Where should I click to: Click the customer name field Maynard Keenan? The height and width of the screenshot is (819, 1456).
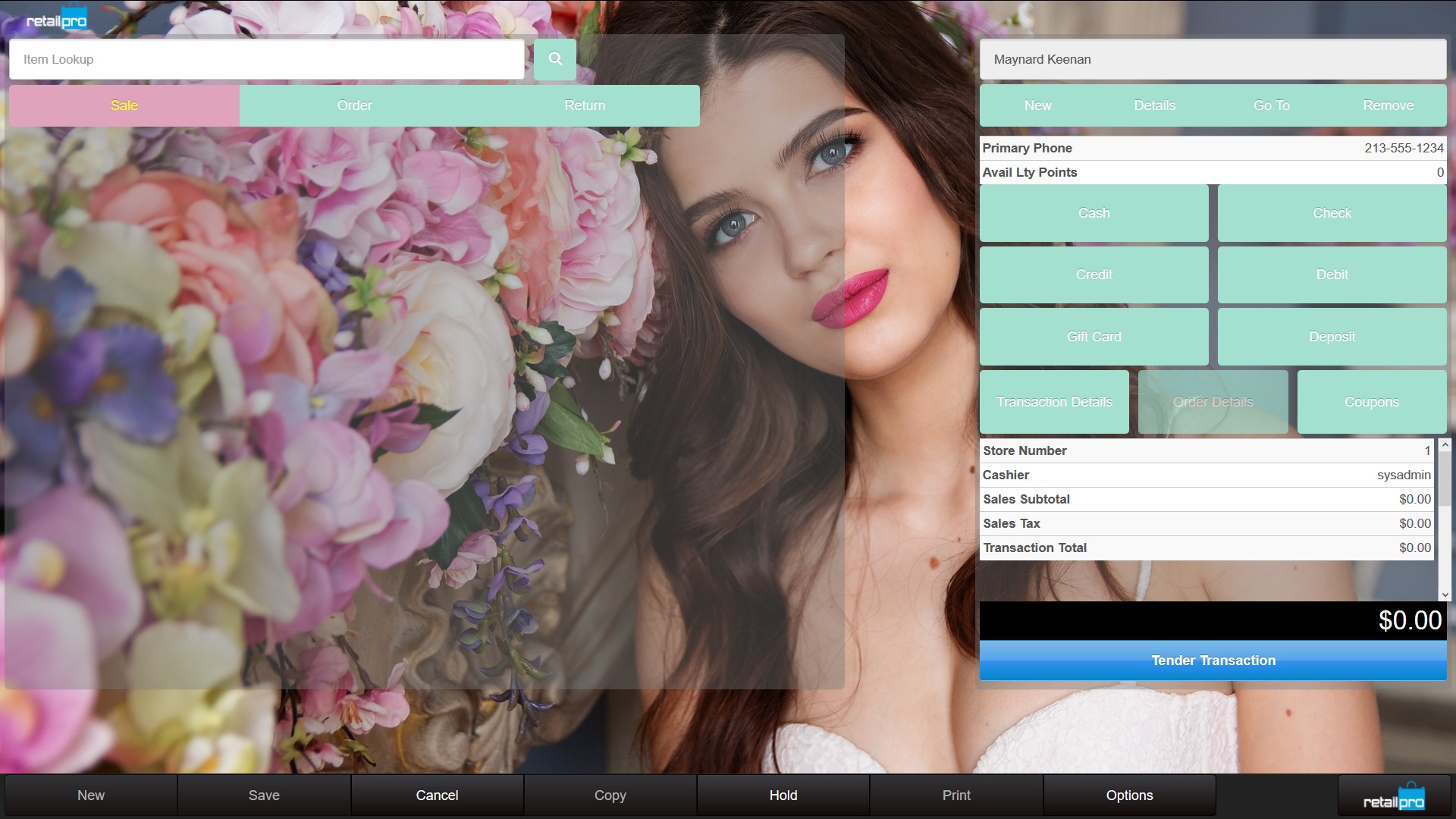pyautogui.click(x=1213, y=59)
